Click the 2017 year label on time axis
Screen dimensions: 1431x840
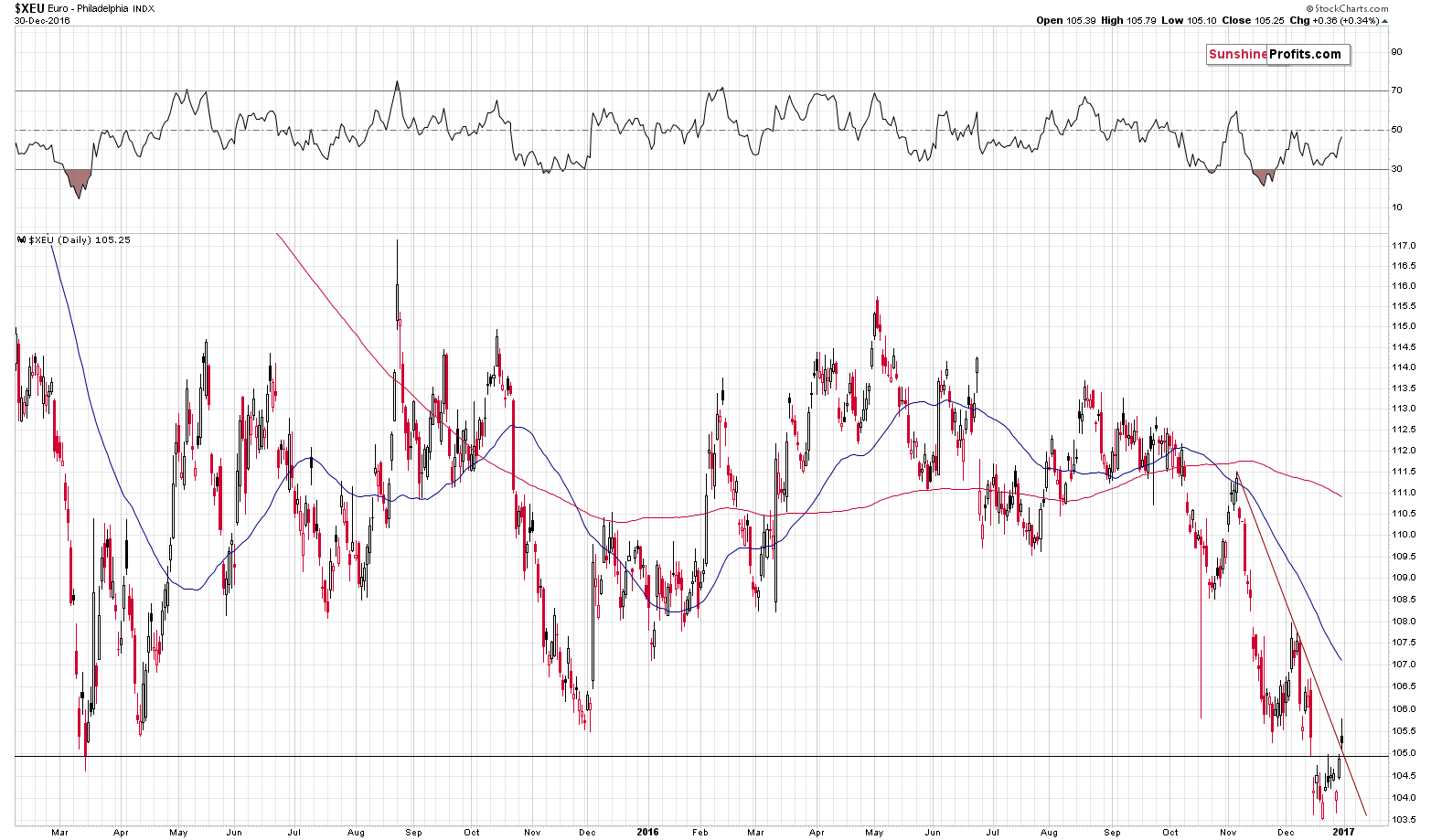click(1341, 833)
